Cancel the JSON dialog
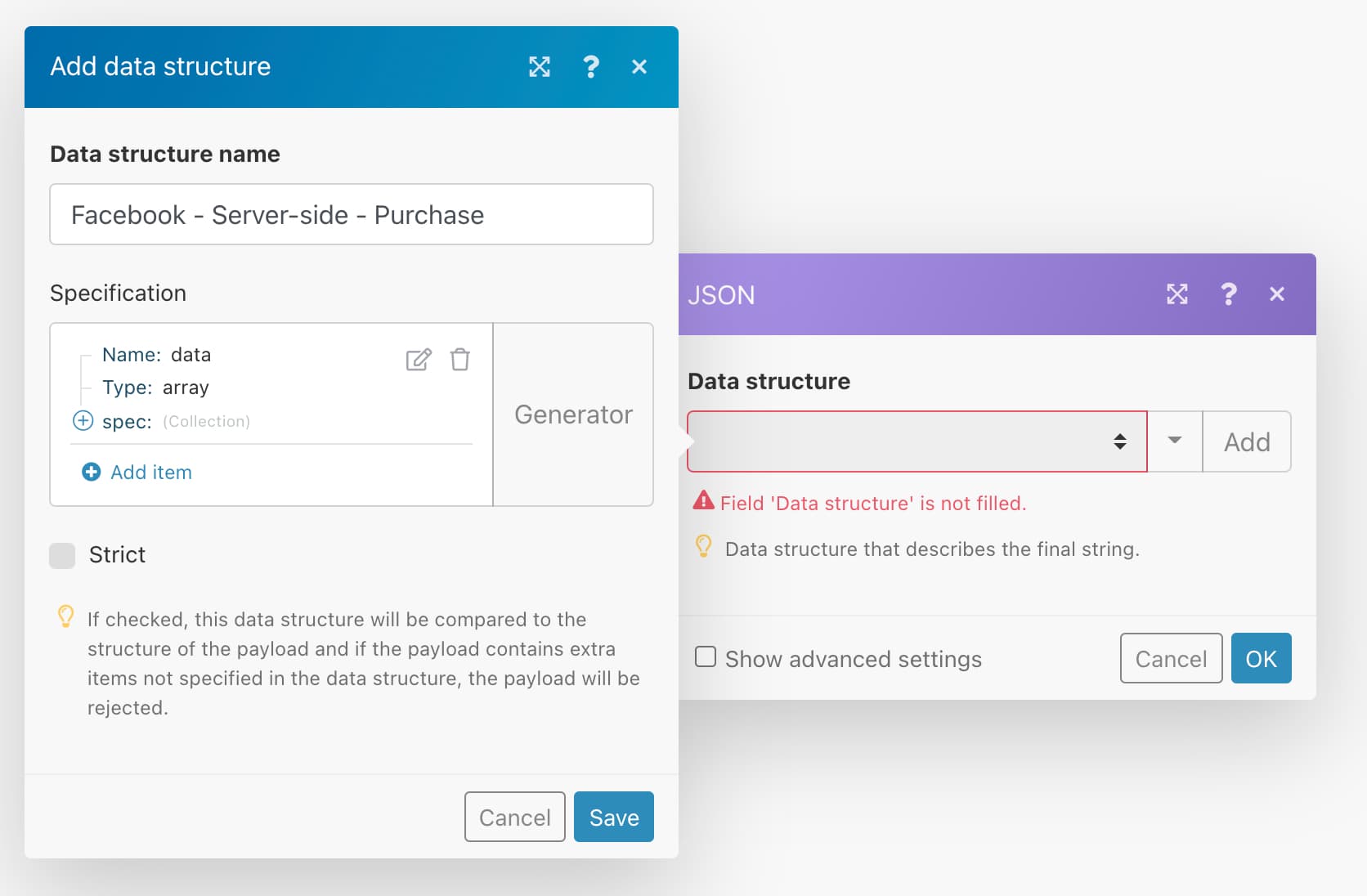The image size is (1367, 896). (1172, 658)
